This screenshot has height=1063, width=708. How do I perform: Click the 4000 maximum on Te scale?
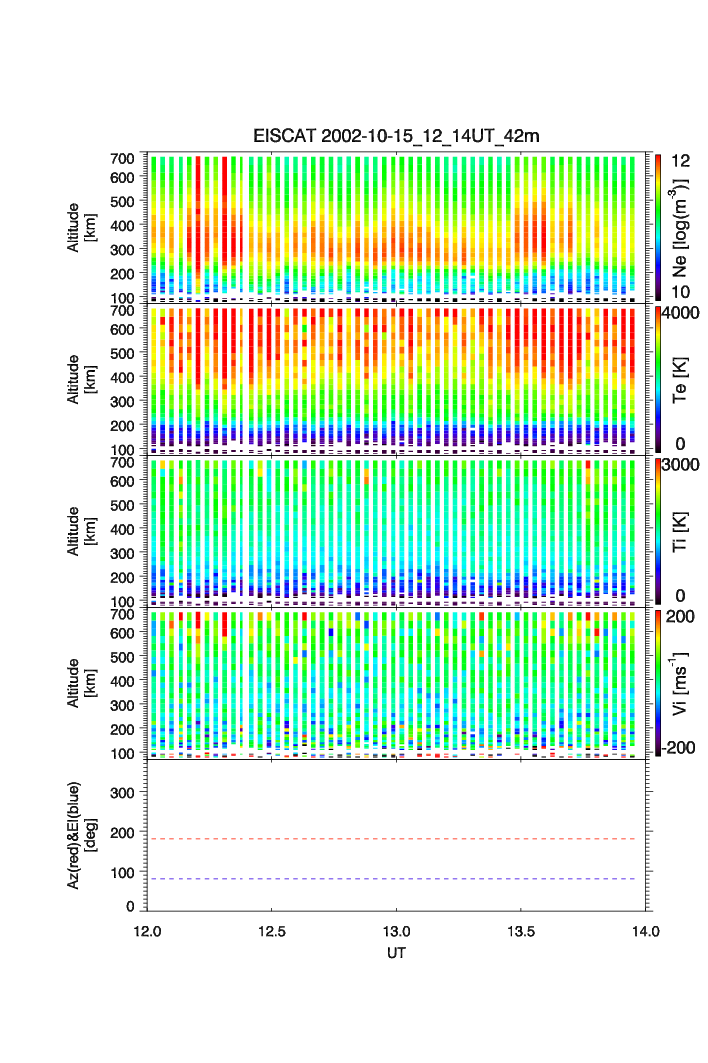(x=685, y=313)
